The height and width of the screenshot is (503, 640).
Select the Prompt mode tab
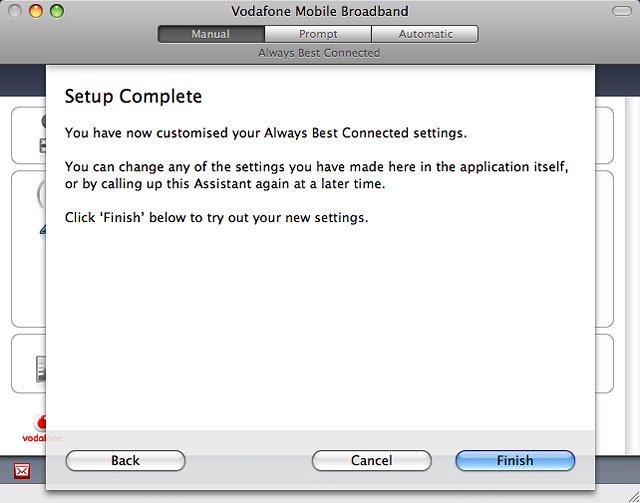click(317, 34)
